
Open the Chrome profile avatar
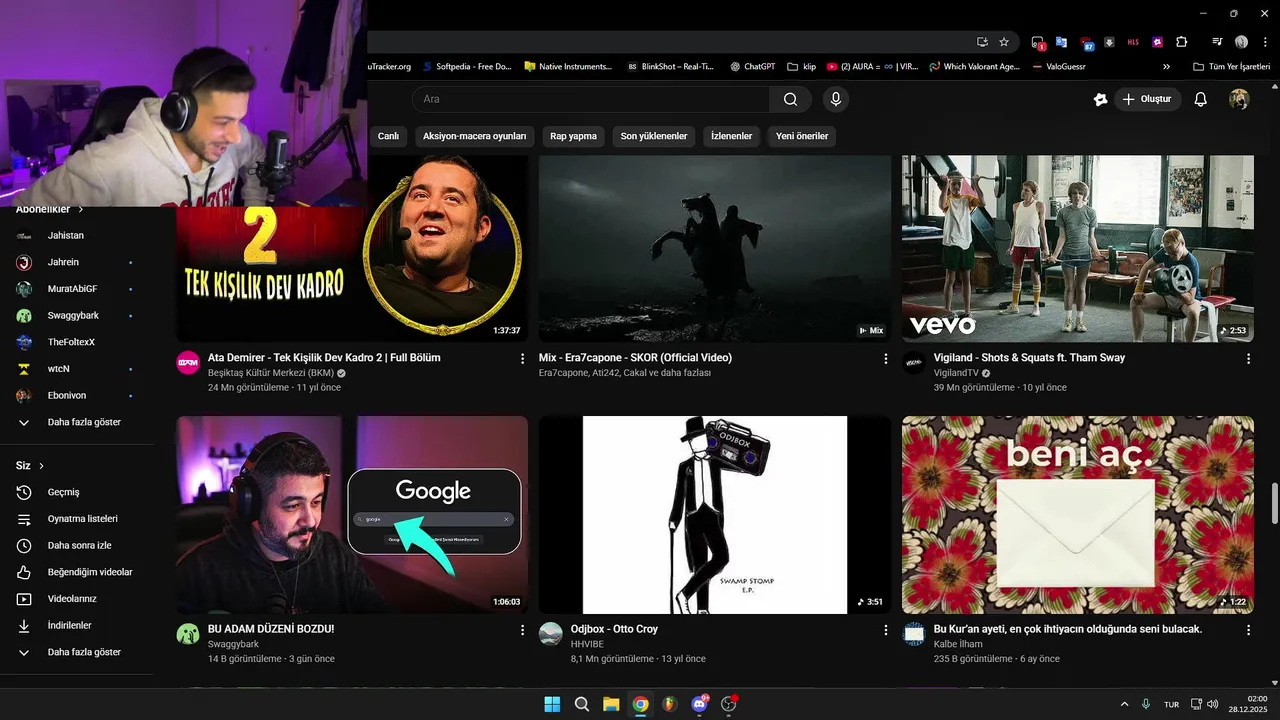click(1241, 42)
